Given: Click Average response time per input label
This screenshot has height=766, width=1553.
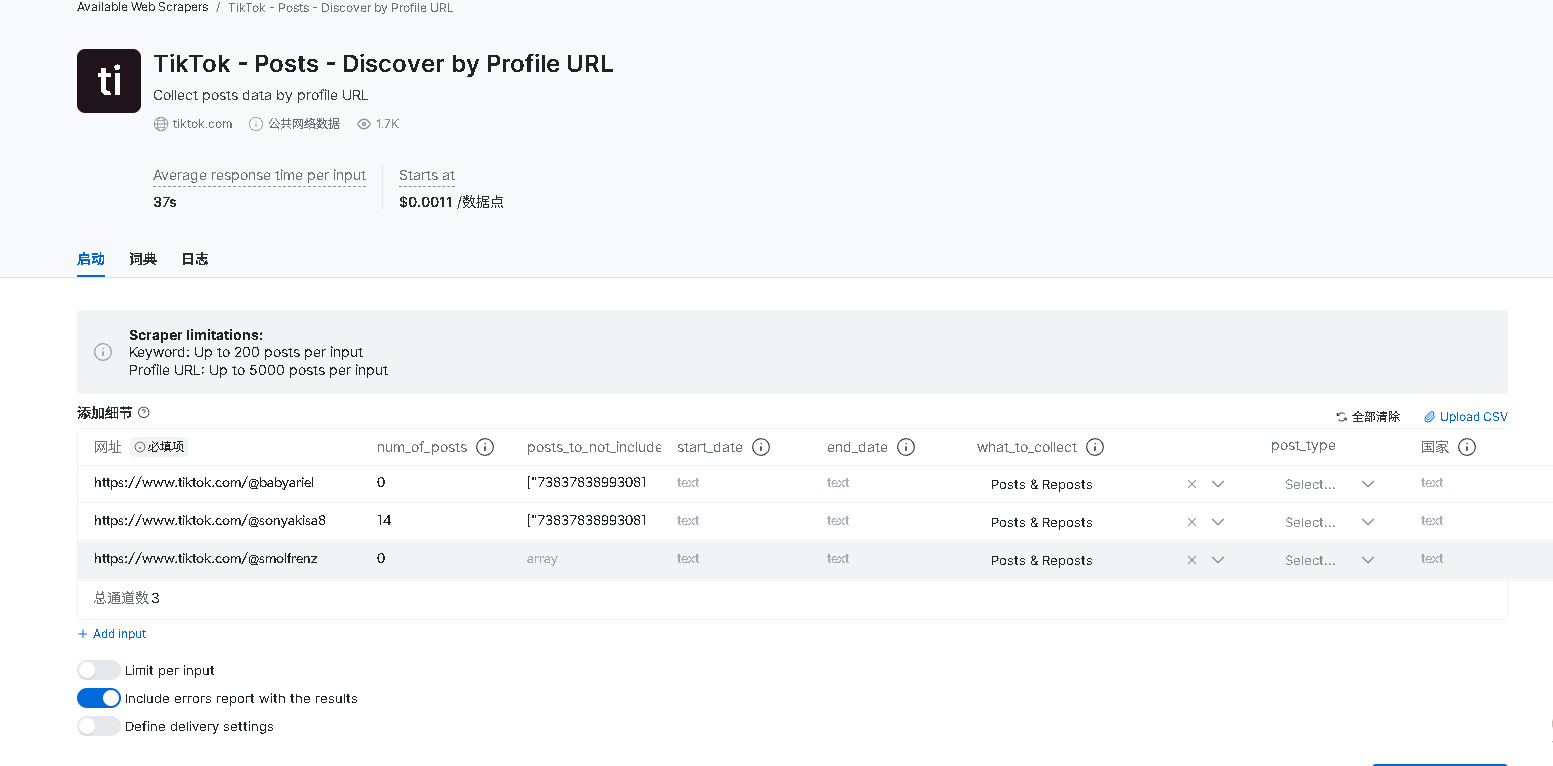Looking at the screenshot, I should (259, 175).
